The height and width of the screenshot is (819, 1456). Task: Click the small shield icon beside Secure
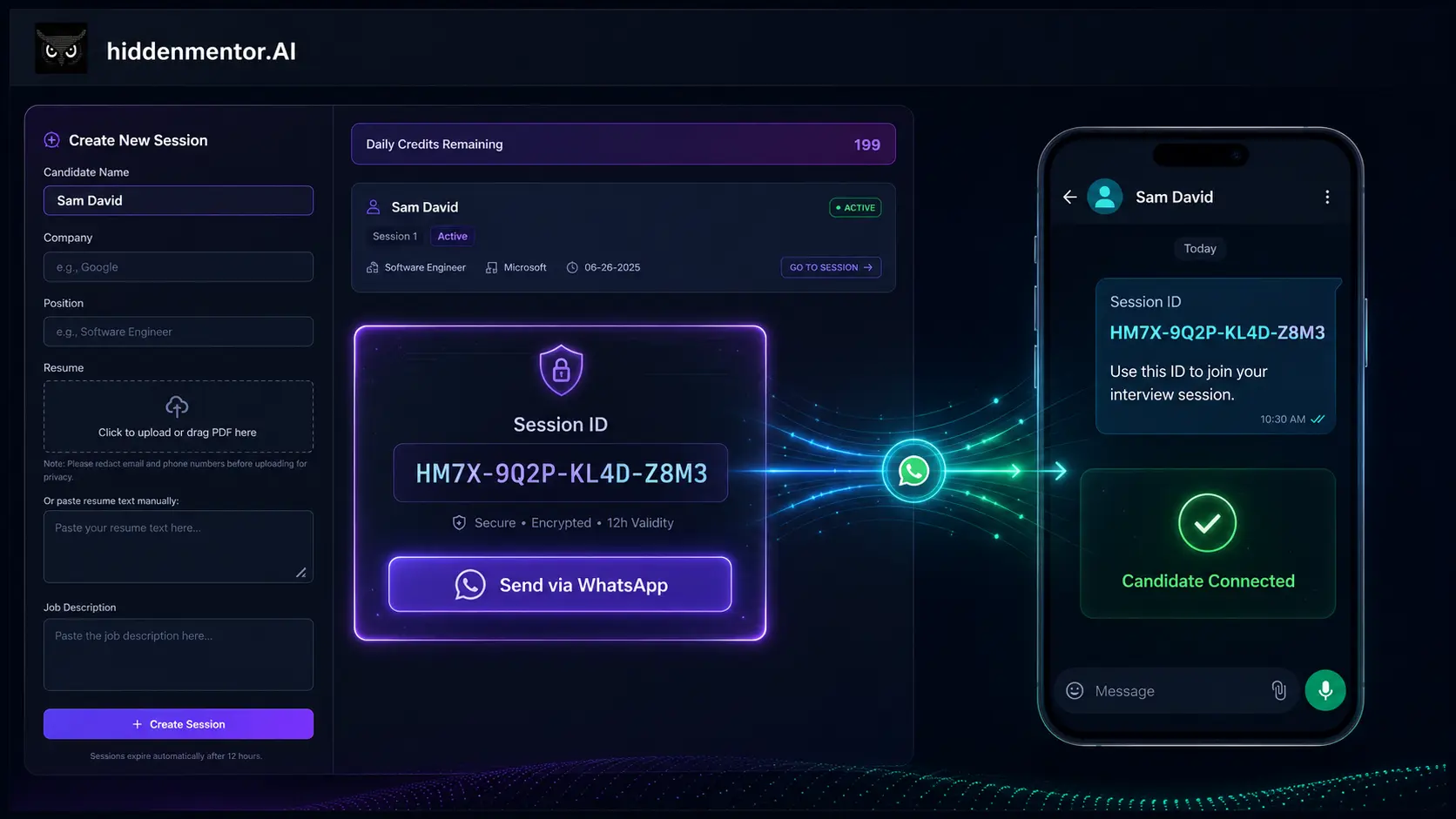coord(459,522)
